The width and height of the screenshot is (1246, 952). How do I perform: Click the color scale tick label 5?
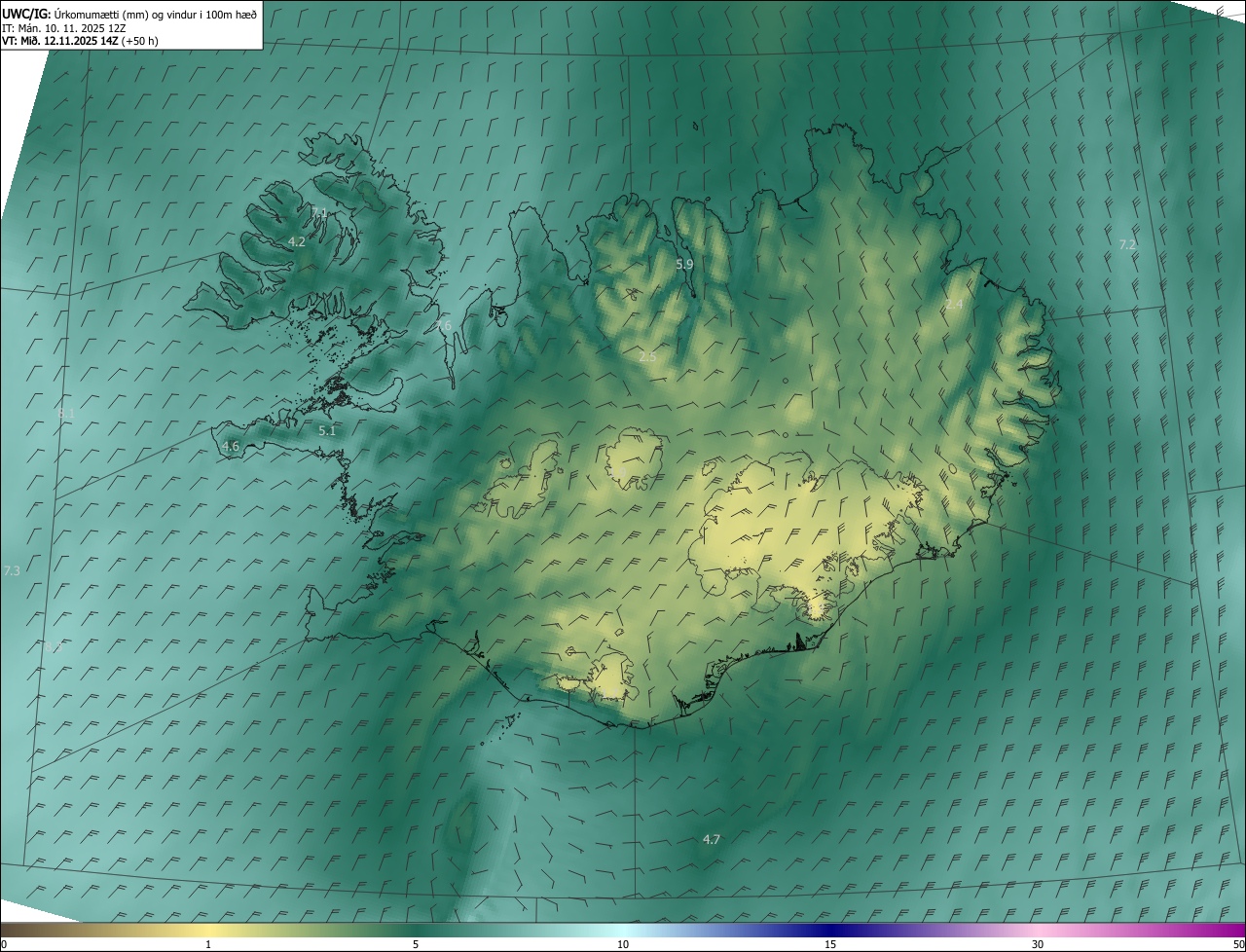[416, 945]
